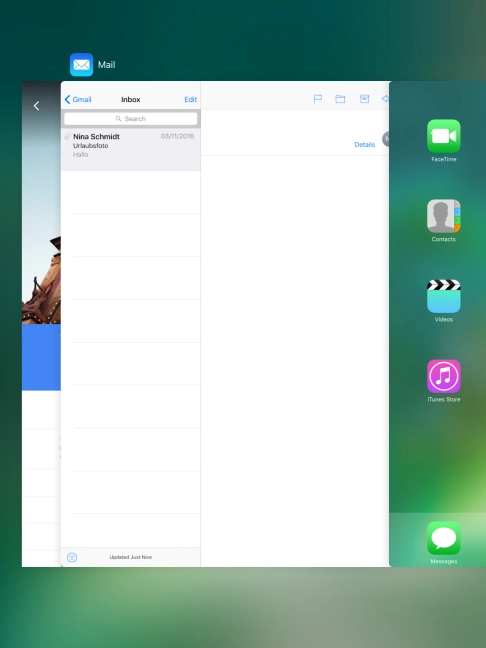
Task: Tap the sender avatar circle
Action: [x=386, y=139]
